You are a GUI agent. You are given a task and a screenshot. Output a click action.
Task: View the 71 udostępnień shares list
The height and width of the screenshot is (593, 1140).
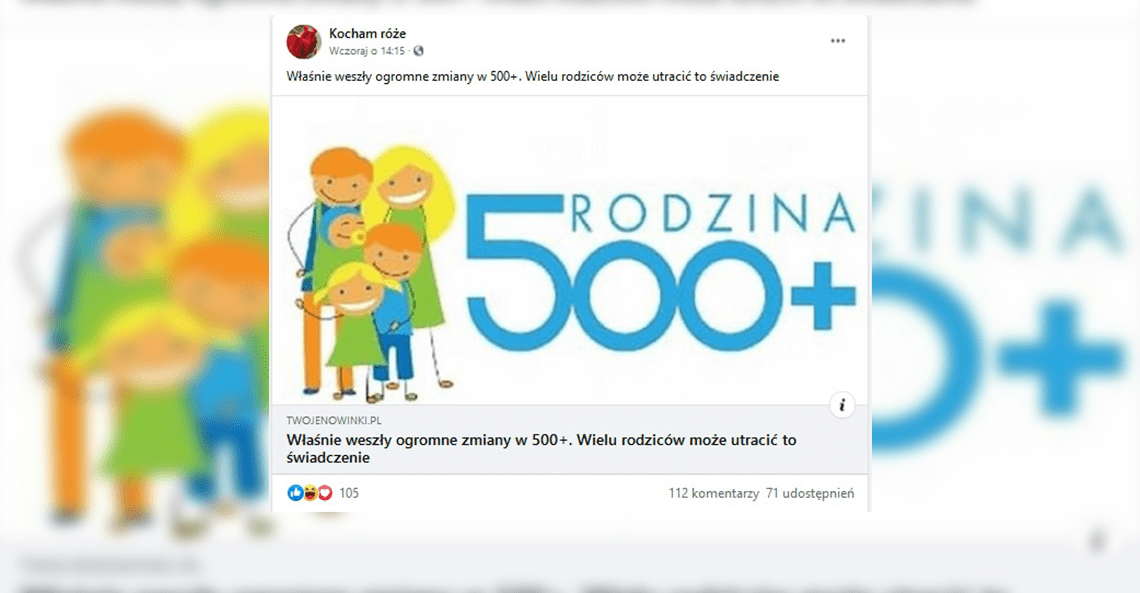click(x=810, y=493)
